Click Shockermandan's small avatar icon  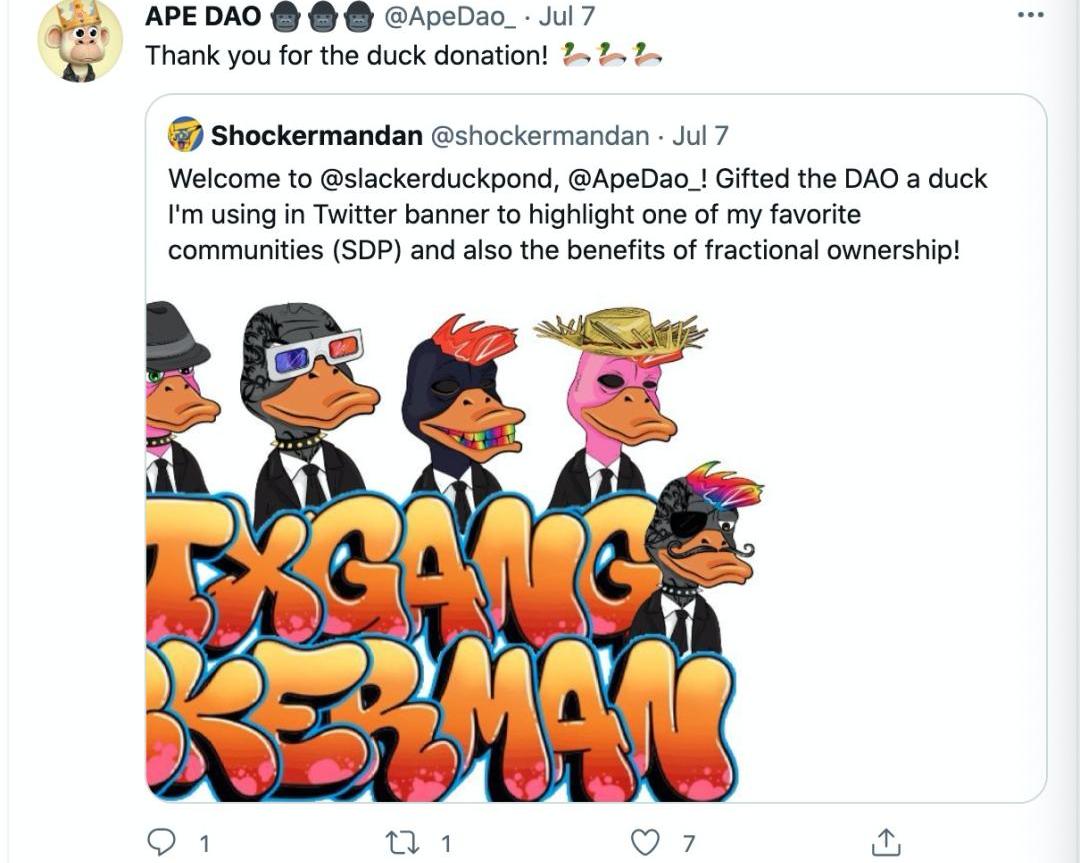[185, 134]
